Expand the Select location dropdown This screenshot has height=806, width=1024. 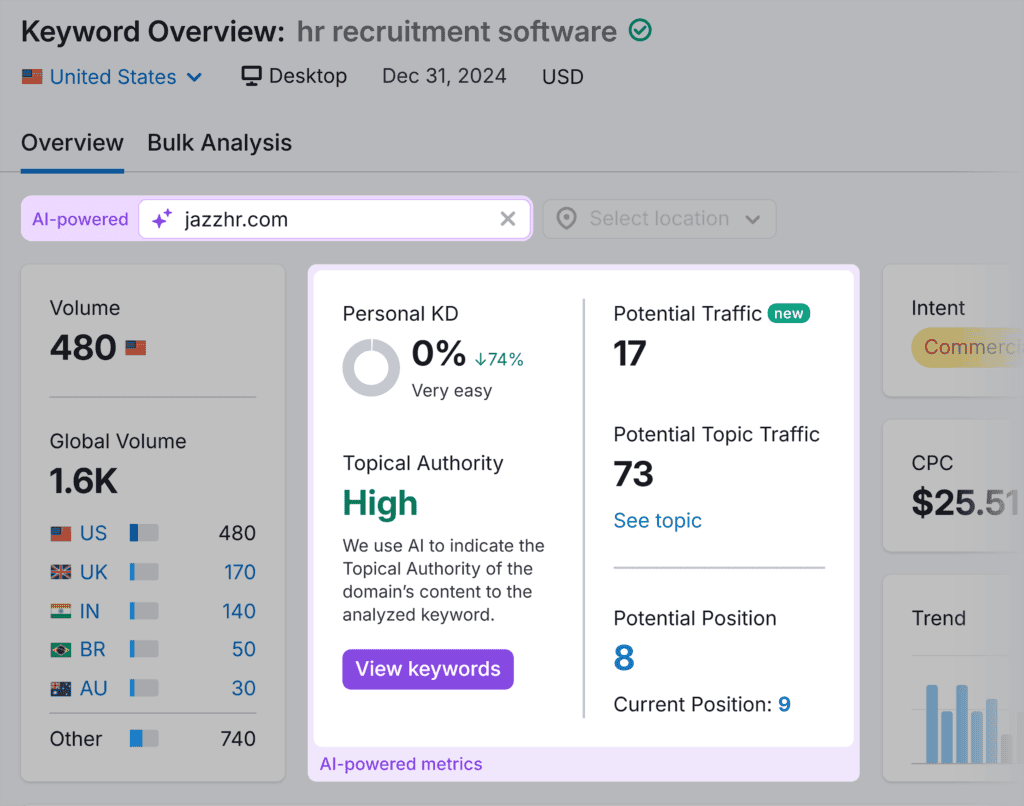tap(660, 219)
